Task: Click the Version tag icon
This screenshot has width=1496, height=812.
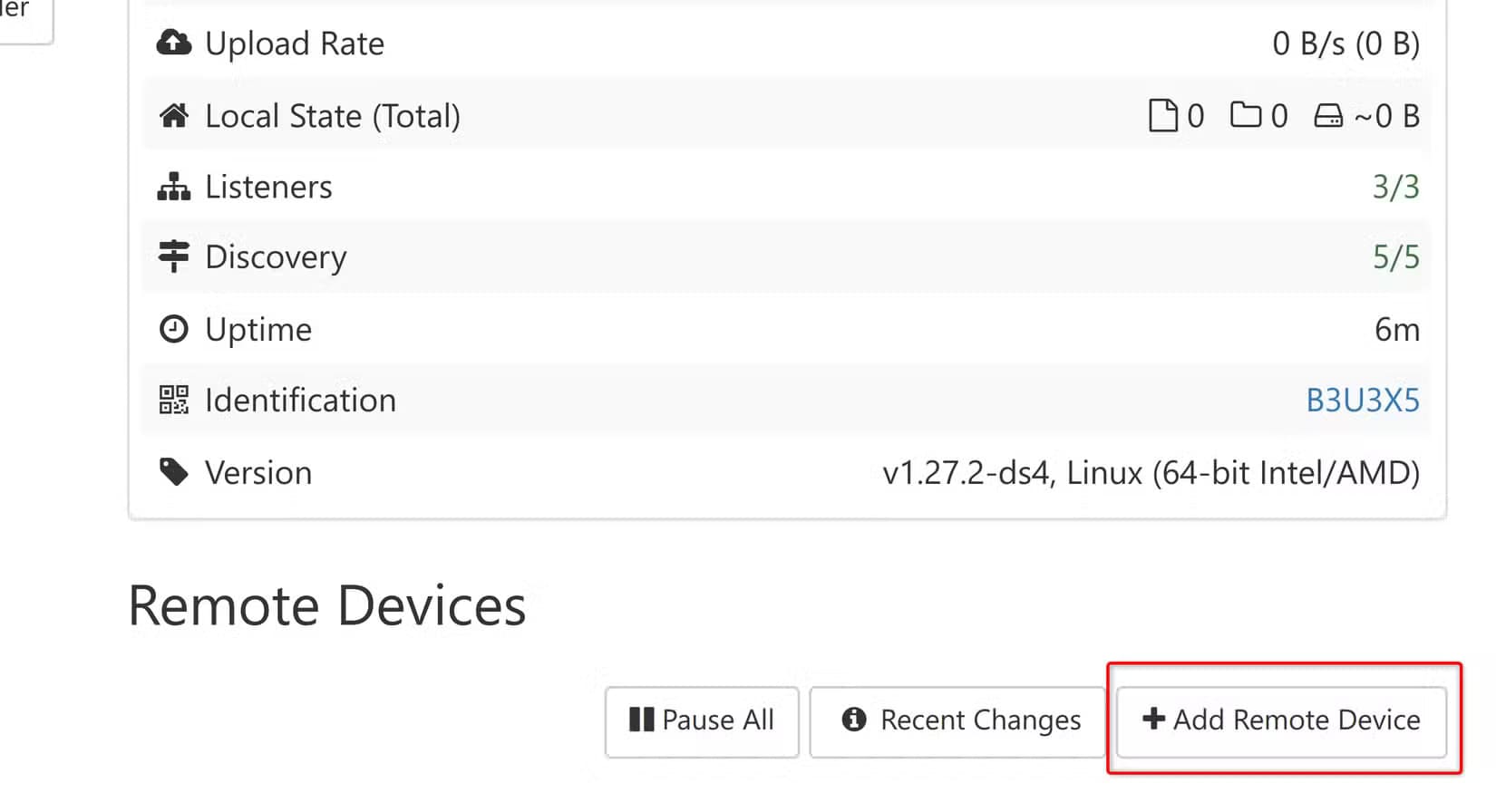Action: [174, 472]
